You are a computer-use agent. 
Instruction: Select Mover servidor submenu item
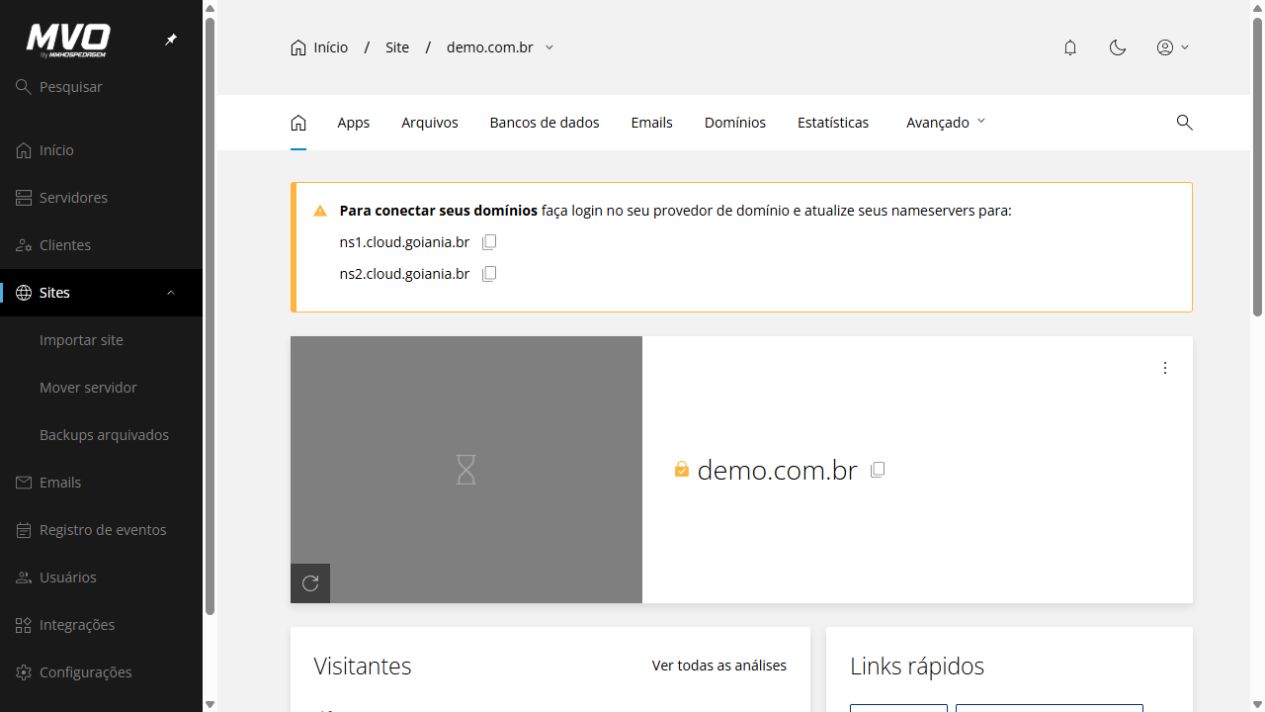(101, 388)
